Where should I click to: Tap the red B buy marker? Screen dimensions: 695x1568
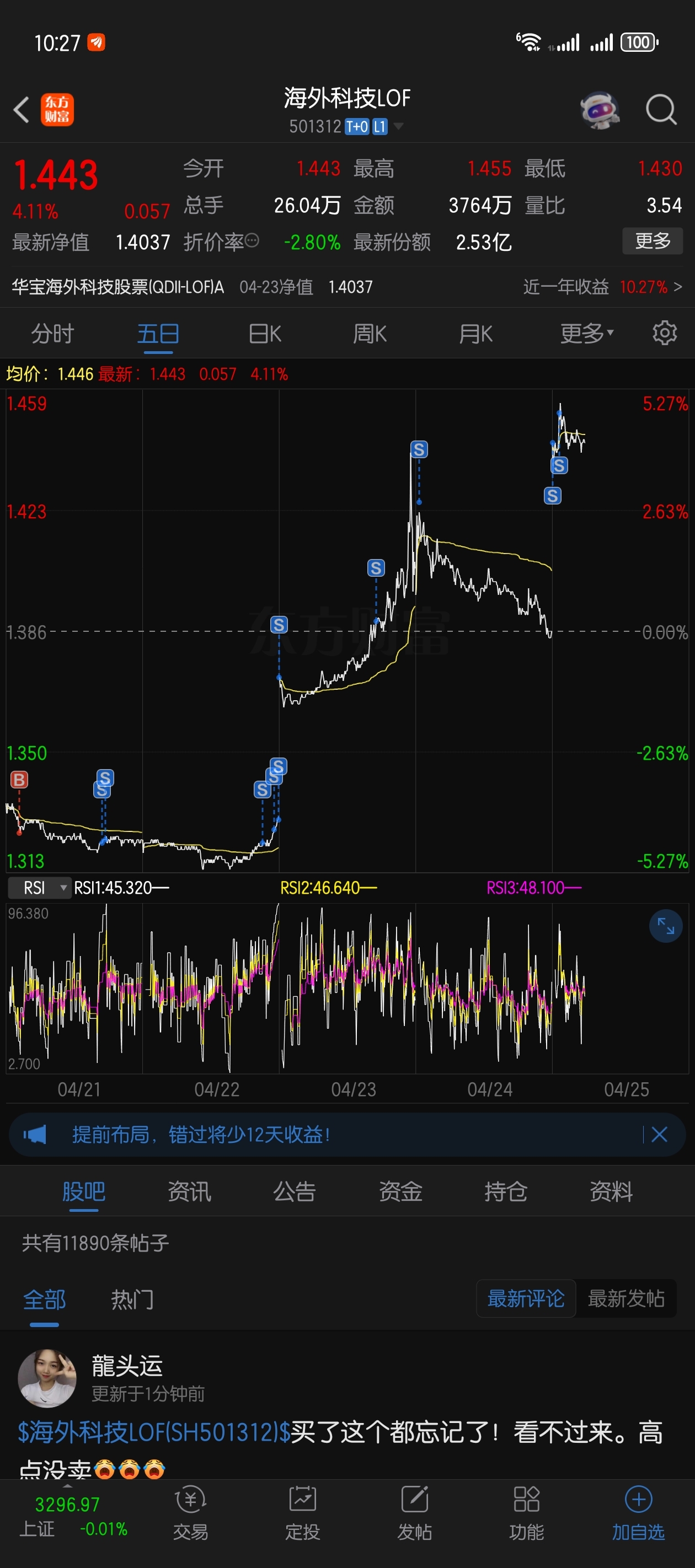click(x=19, y=780)
